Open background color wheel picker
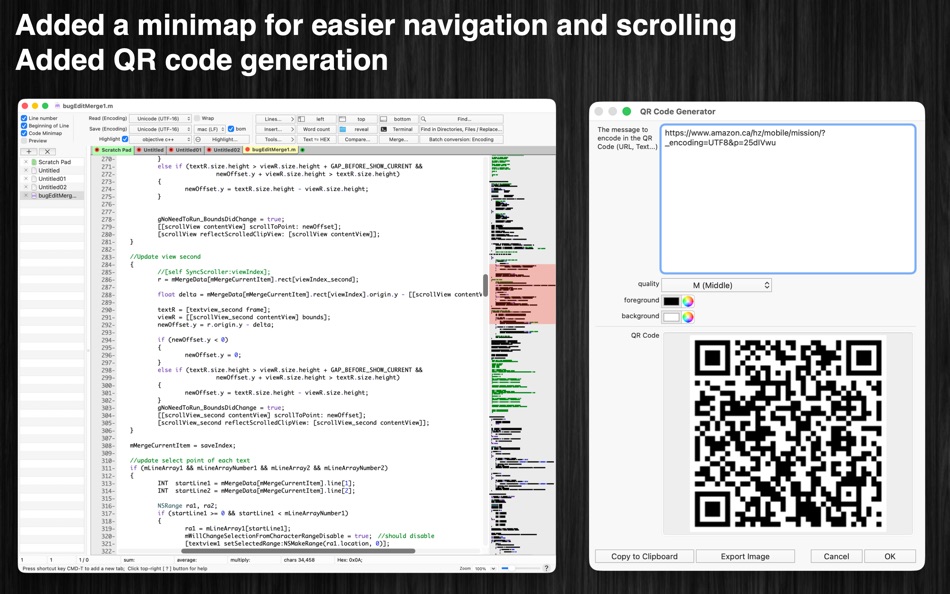 [688, 317]
